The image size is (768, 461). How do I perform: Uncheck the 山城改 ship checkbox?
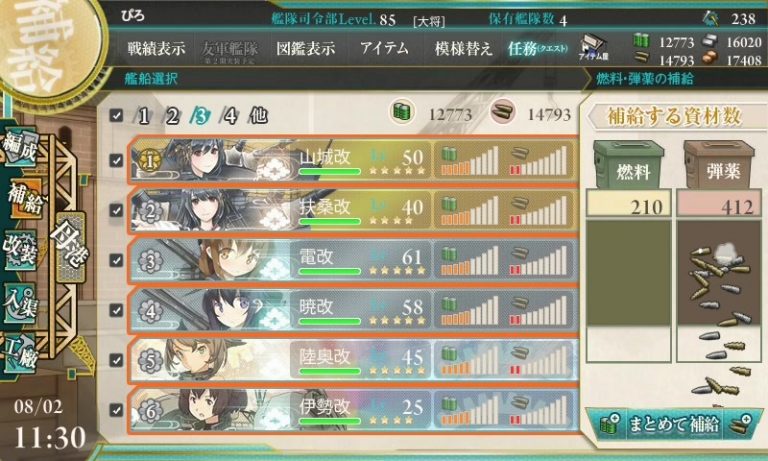pyautogui.click(x=116, y=160)
